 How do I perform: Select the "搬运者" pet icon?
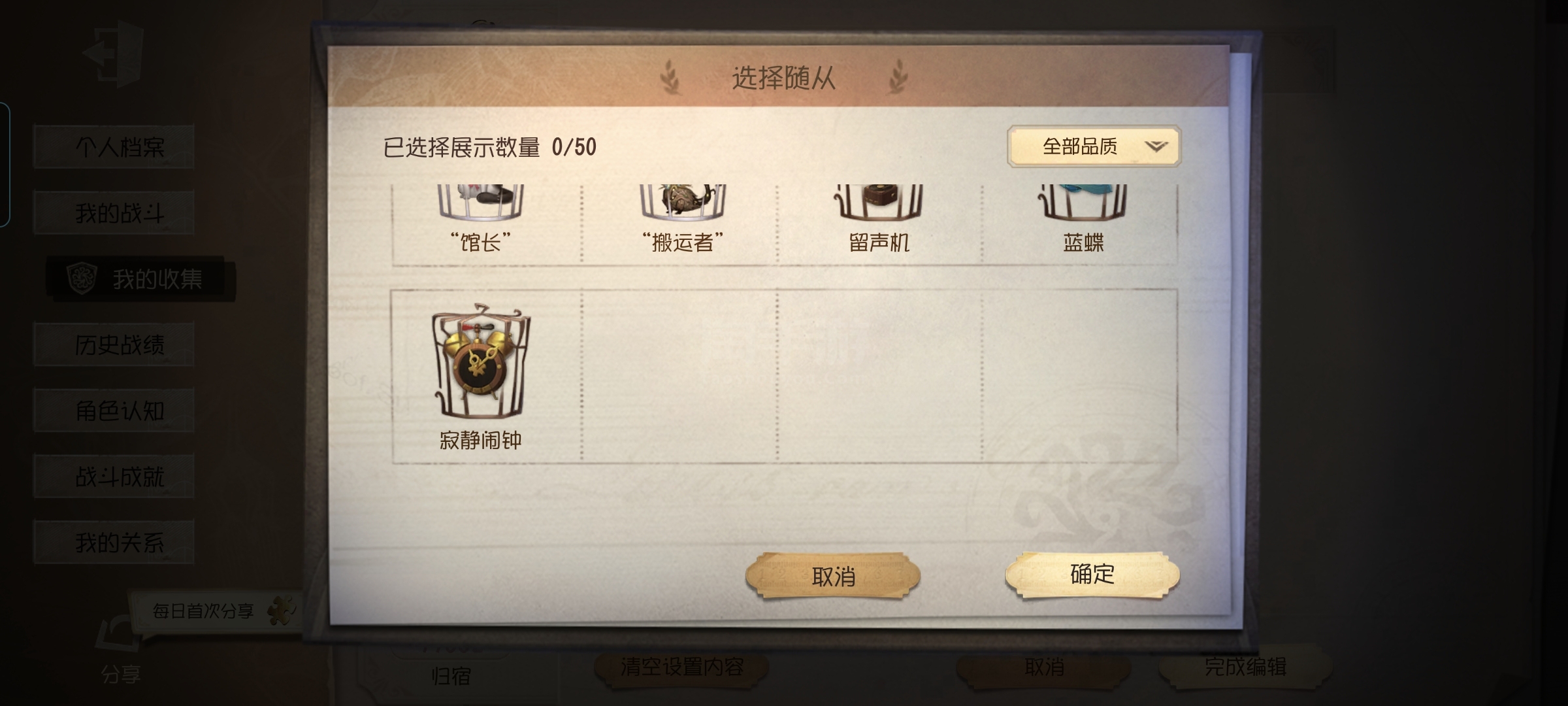pos(683,201)
